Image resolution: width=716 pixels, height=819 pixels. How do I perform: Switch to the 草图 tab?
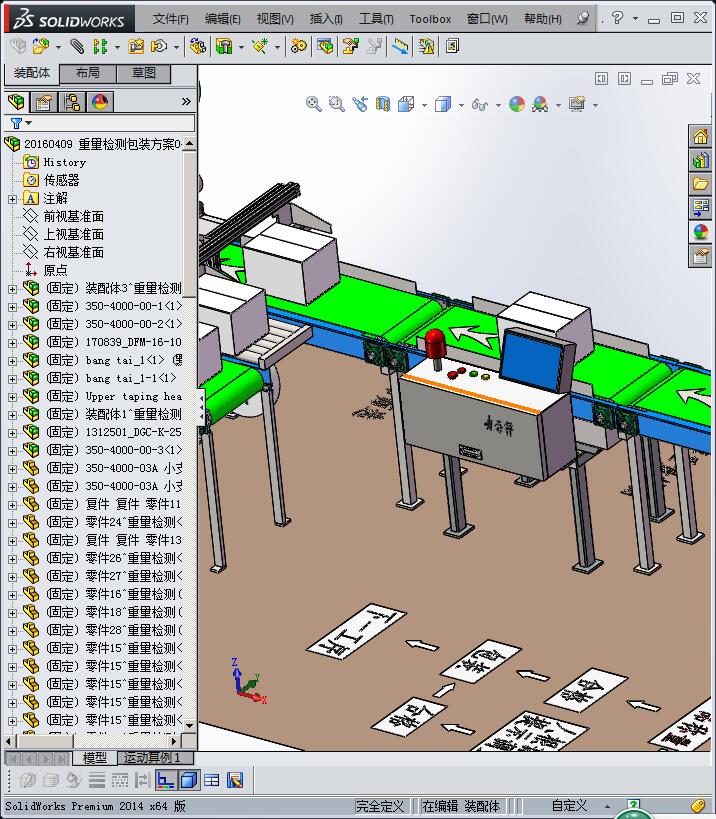[144, 73]
